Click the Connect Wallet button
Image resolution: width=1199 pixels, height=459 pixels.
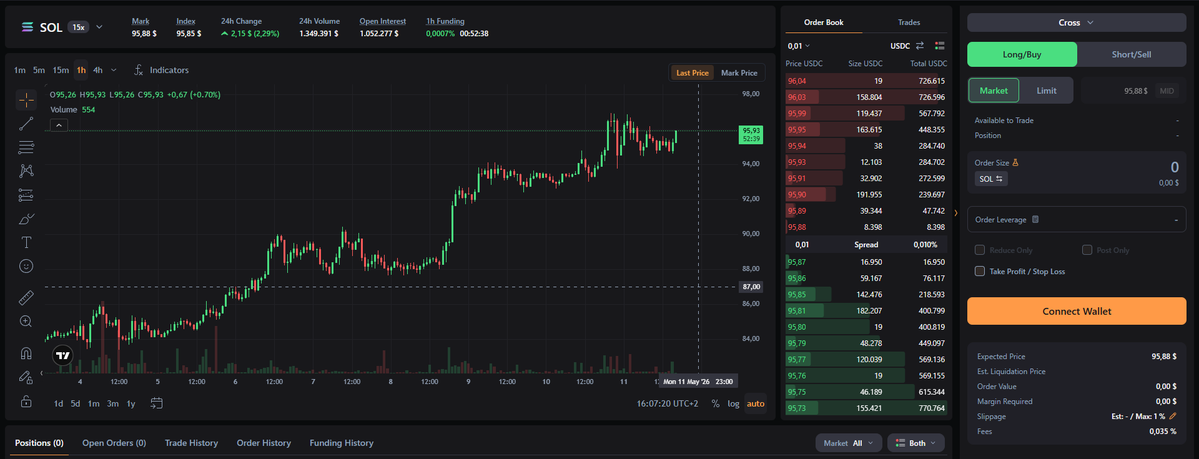1077,311
